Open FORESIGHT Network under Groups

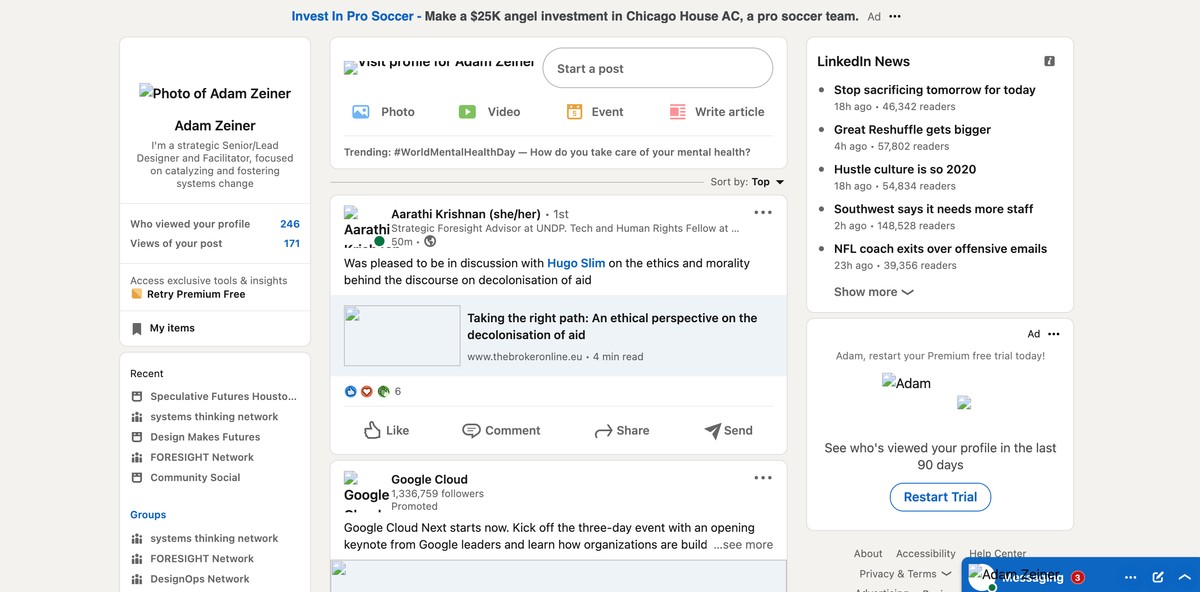(202, 559)
